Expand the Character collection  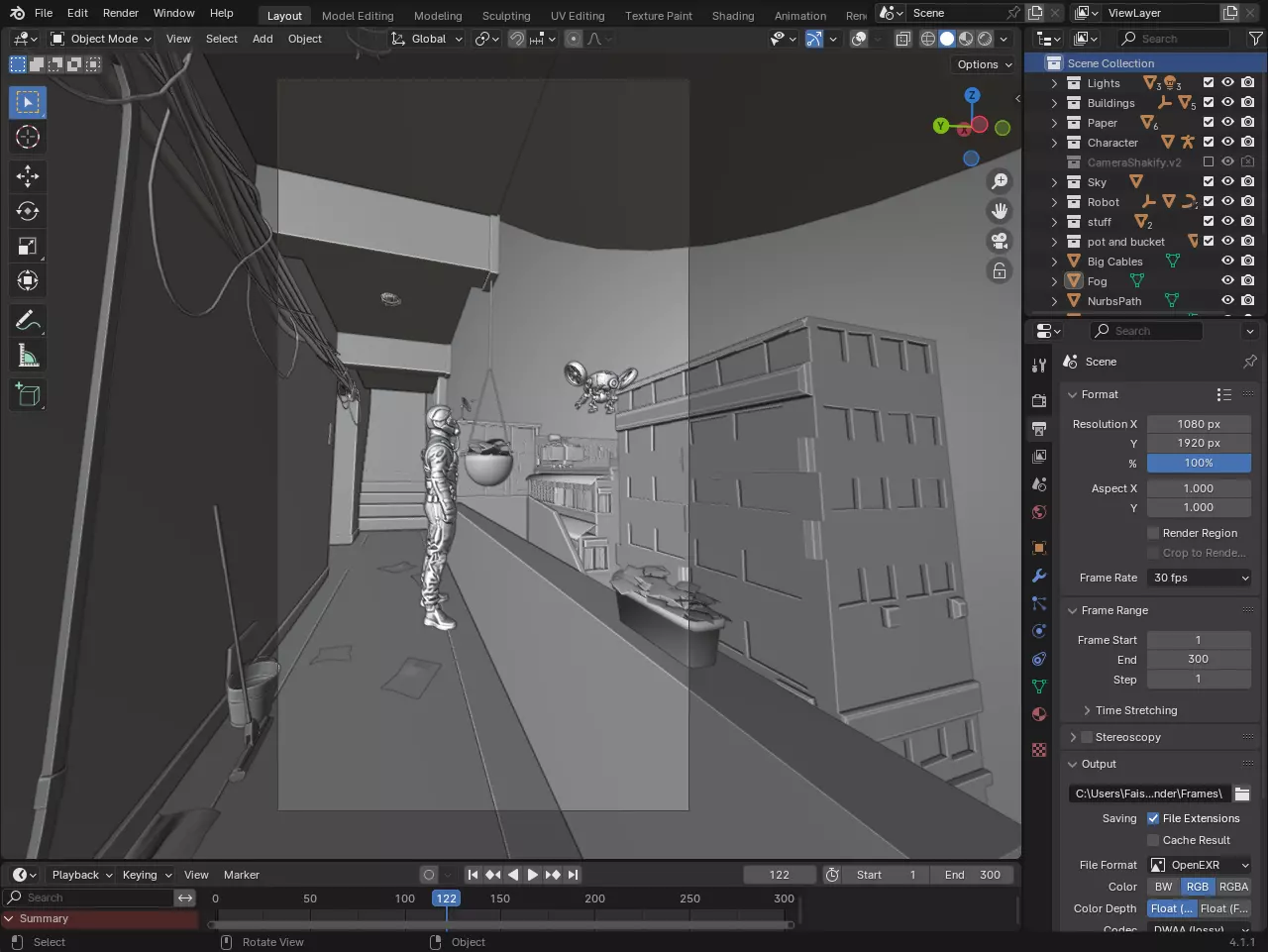(1054, 143)
